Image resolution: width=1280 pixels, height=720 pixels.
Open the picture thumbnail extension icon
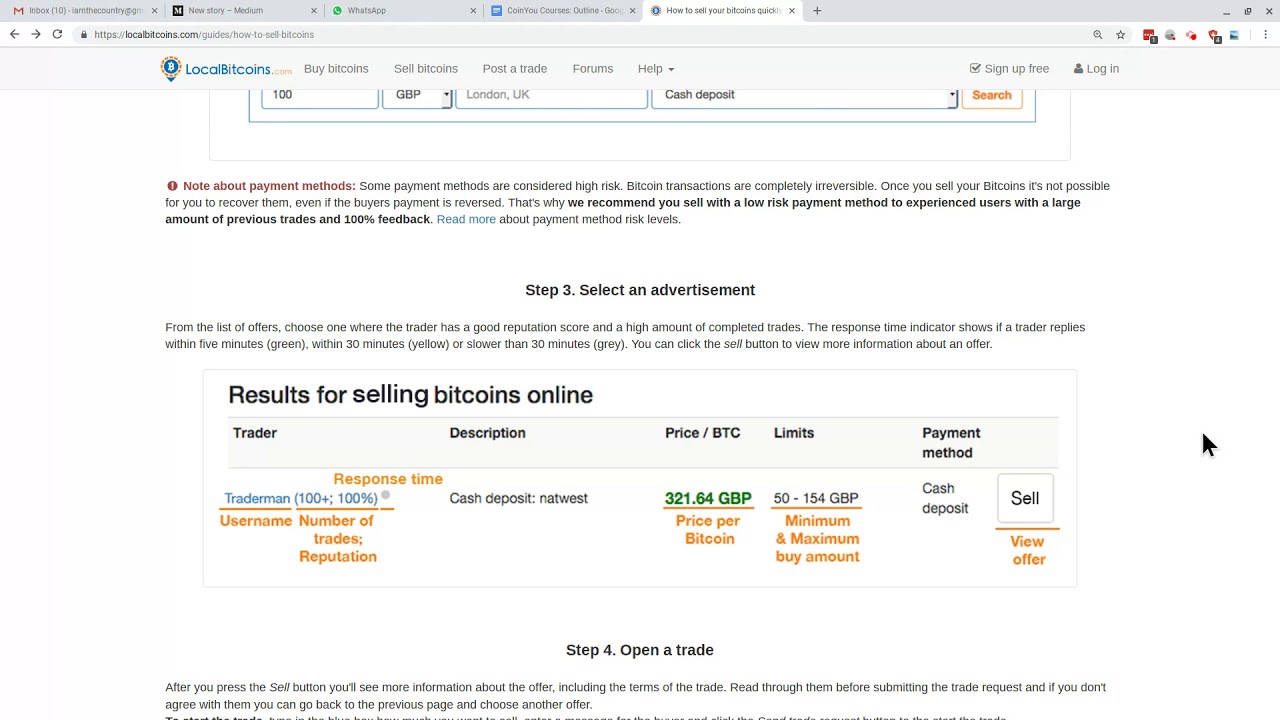click(x=1234, y=35)
